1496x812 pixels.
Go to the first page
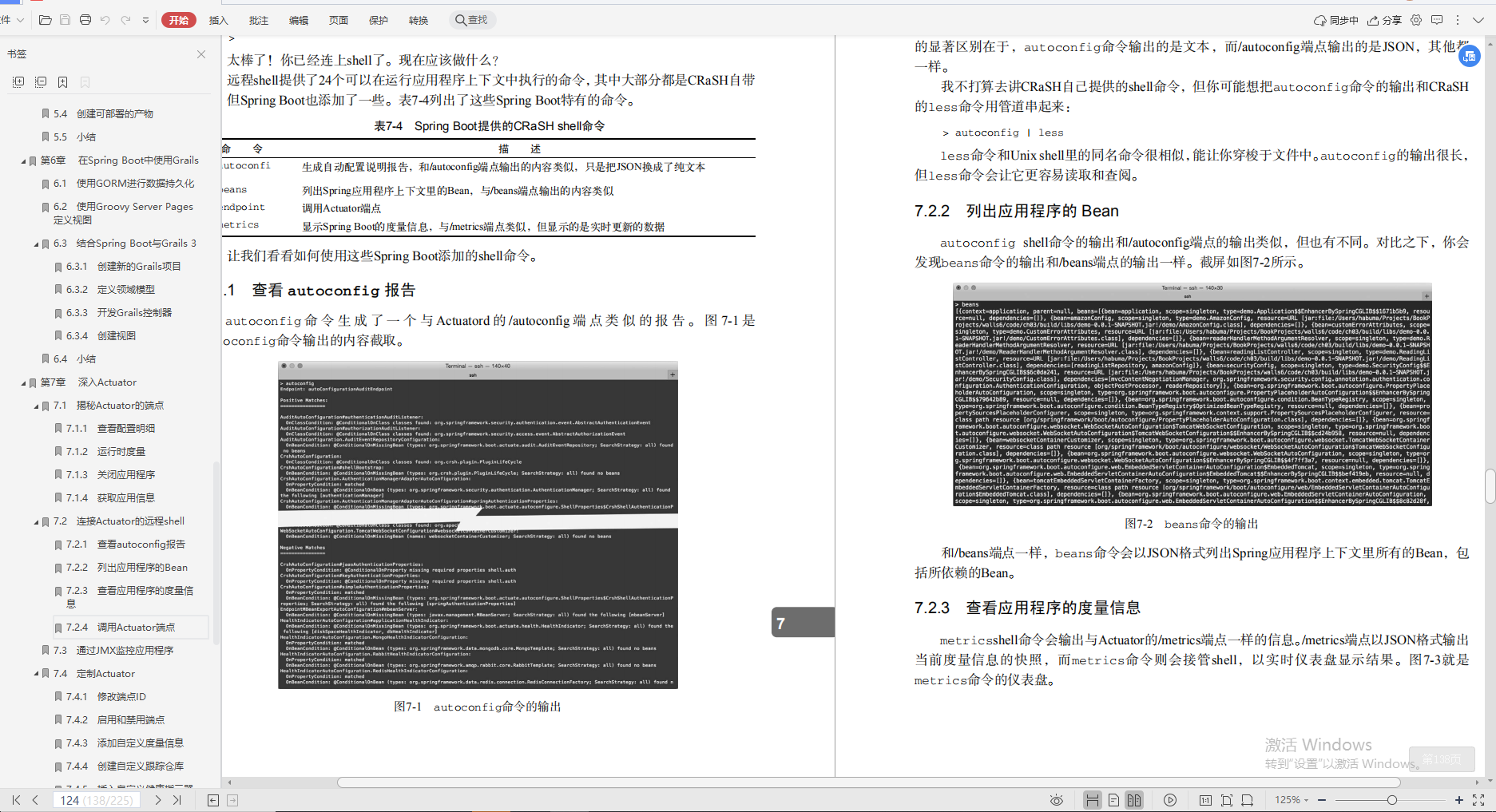coord(16,800)
